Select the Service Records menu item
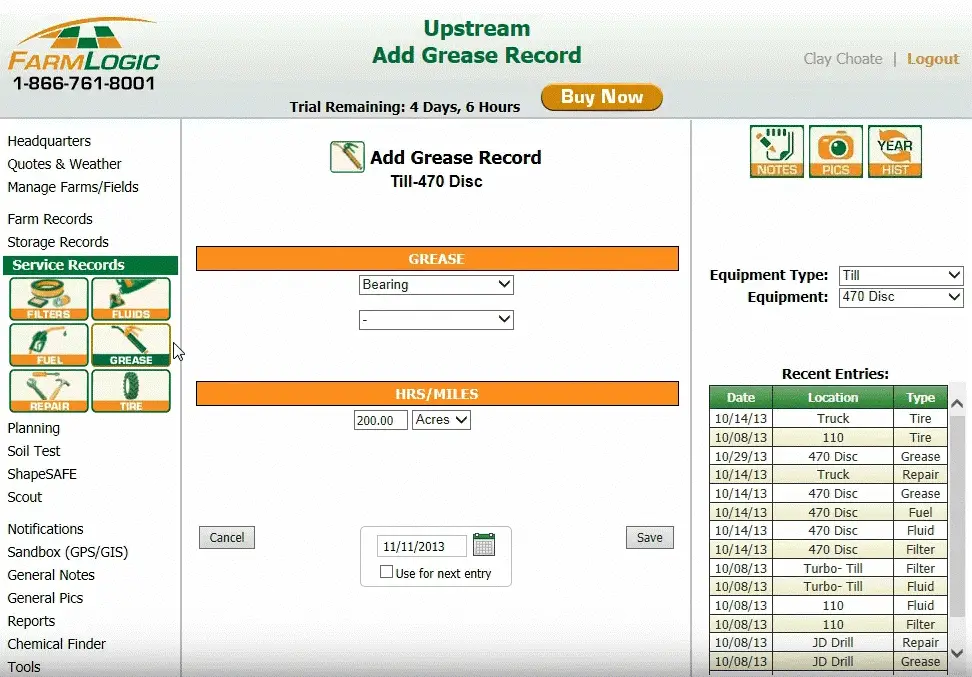The width and height of the screenshot is (972, 677). pos(91,265)
